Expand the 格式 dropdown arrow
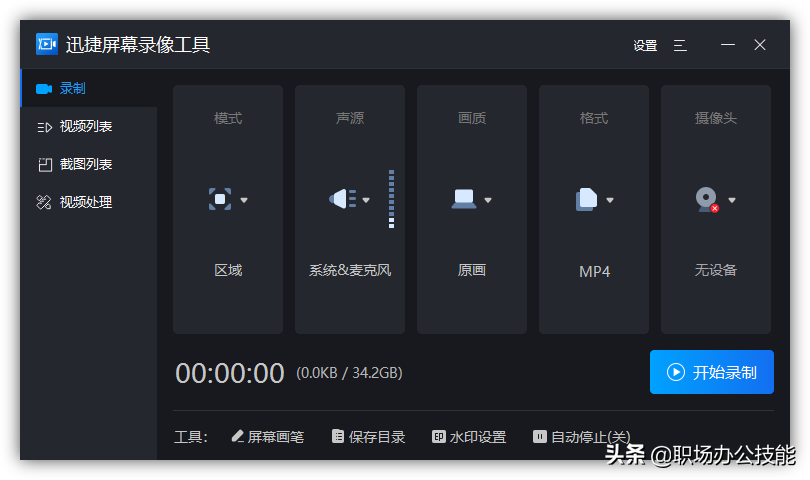This screenshot has width=810, height=480. [x=610, y=200]
